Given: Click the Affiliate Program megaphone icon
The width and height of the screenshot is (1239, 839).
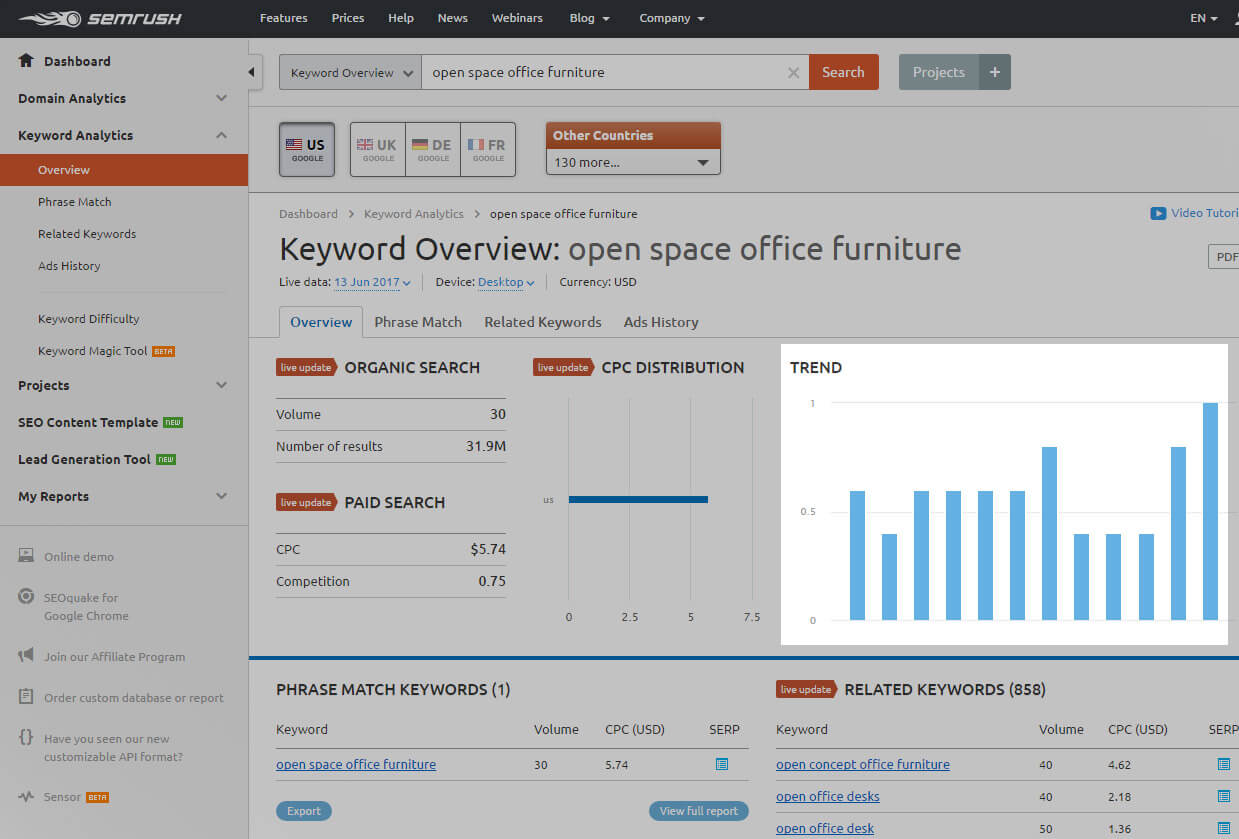Looking at the screenshot, I should (x=26, y=656).
